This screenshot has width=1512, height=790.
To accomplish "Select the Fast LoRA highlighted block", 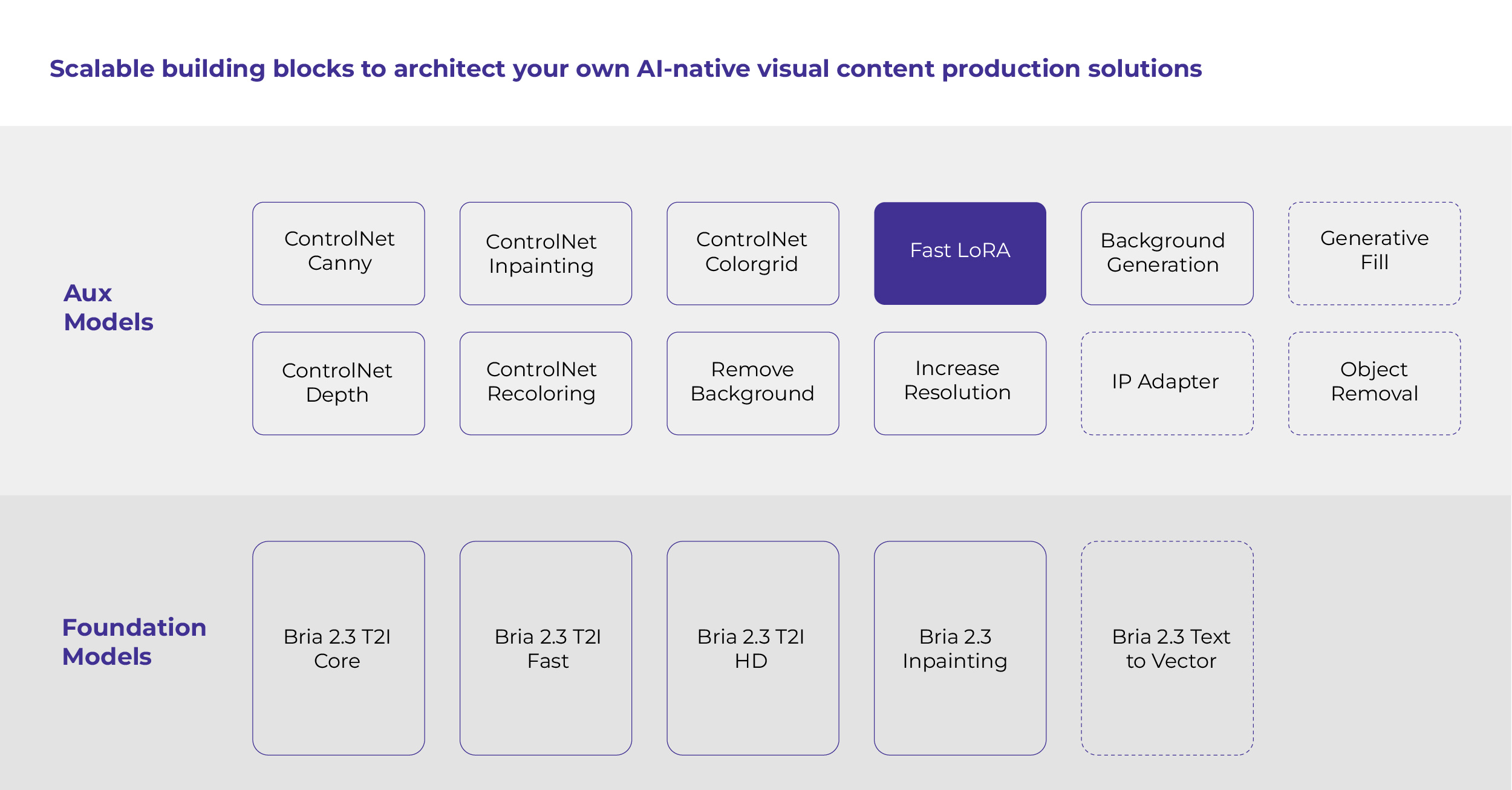I will click(959, 252).
